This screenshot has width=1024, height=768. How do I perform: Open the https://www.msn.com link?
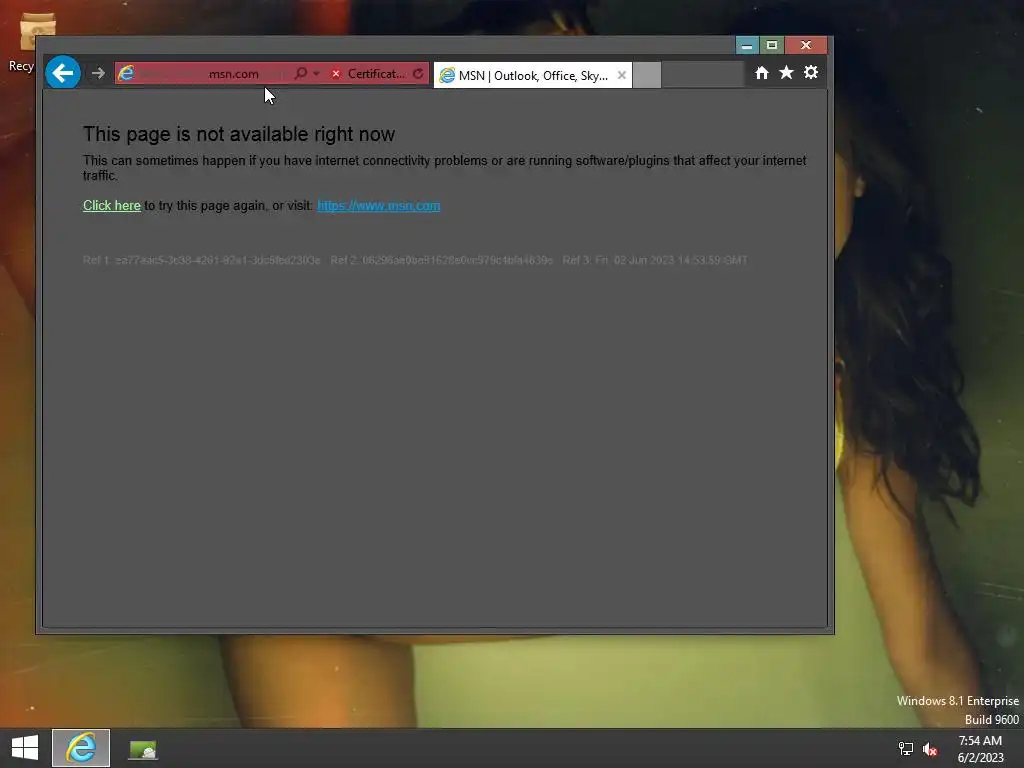(x=379, y=206)
